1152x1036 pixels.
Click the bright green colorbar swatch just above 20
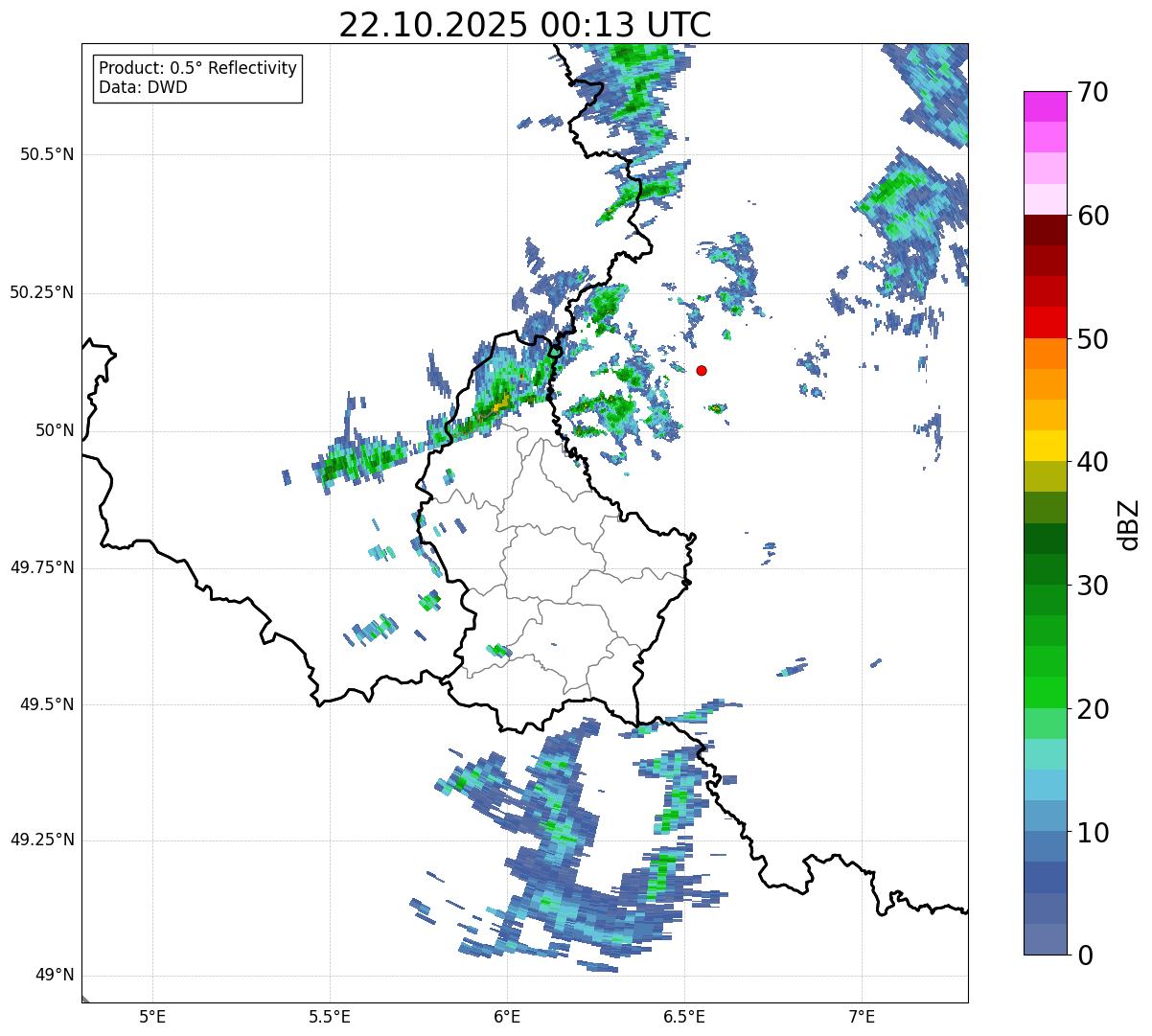pyautogui.click(x=1045, y=692)
